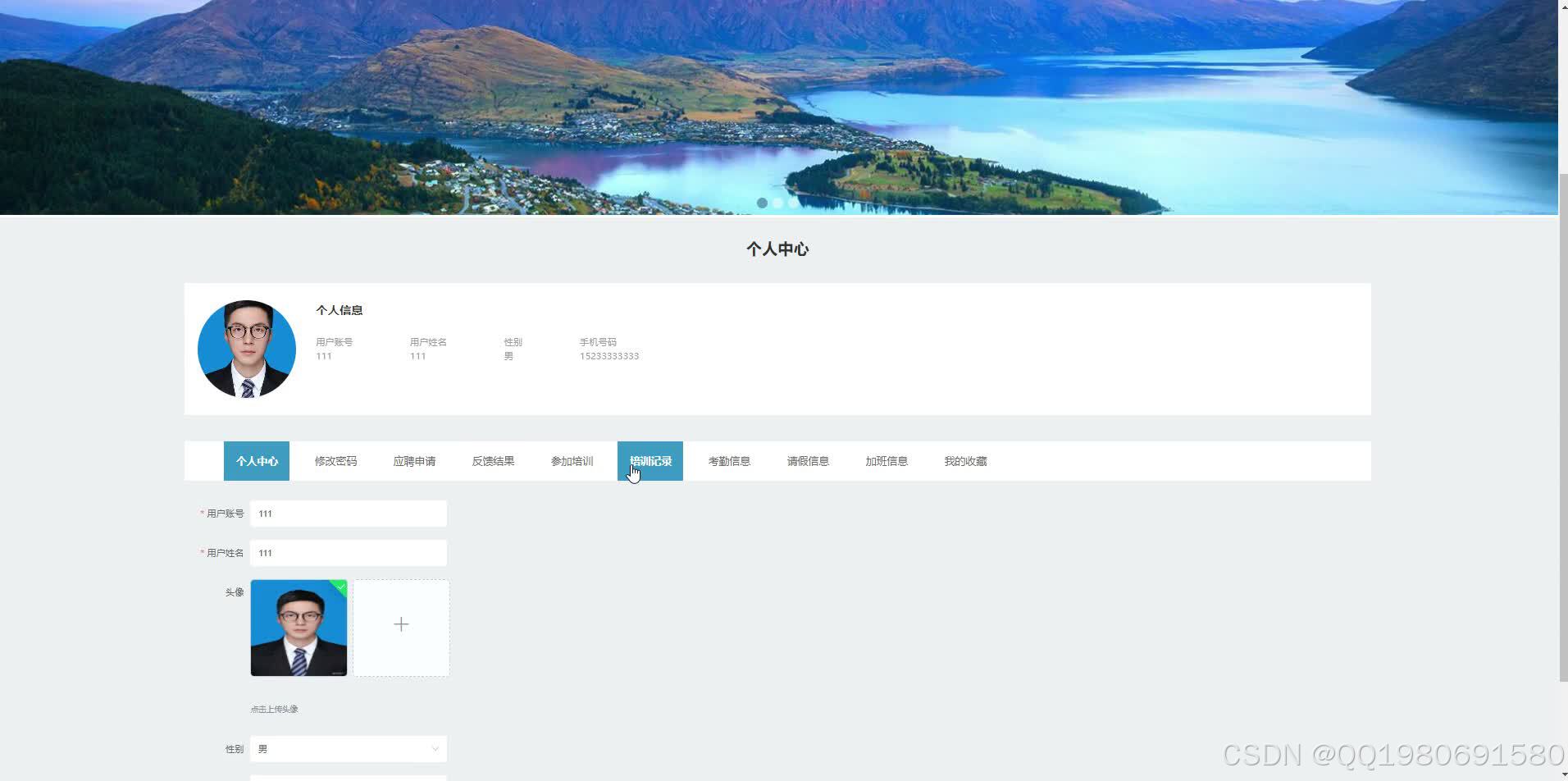Open the 个人中心 tab
Screen dimensions: 1568x781
click(257, 461)
